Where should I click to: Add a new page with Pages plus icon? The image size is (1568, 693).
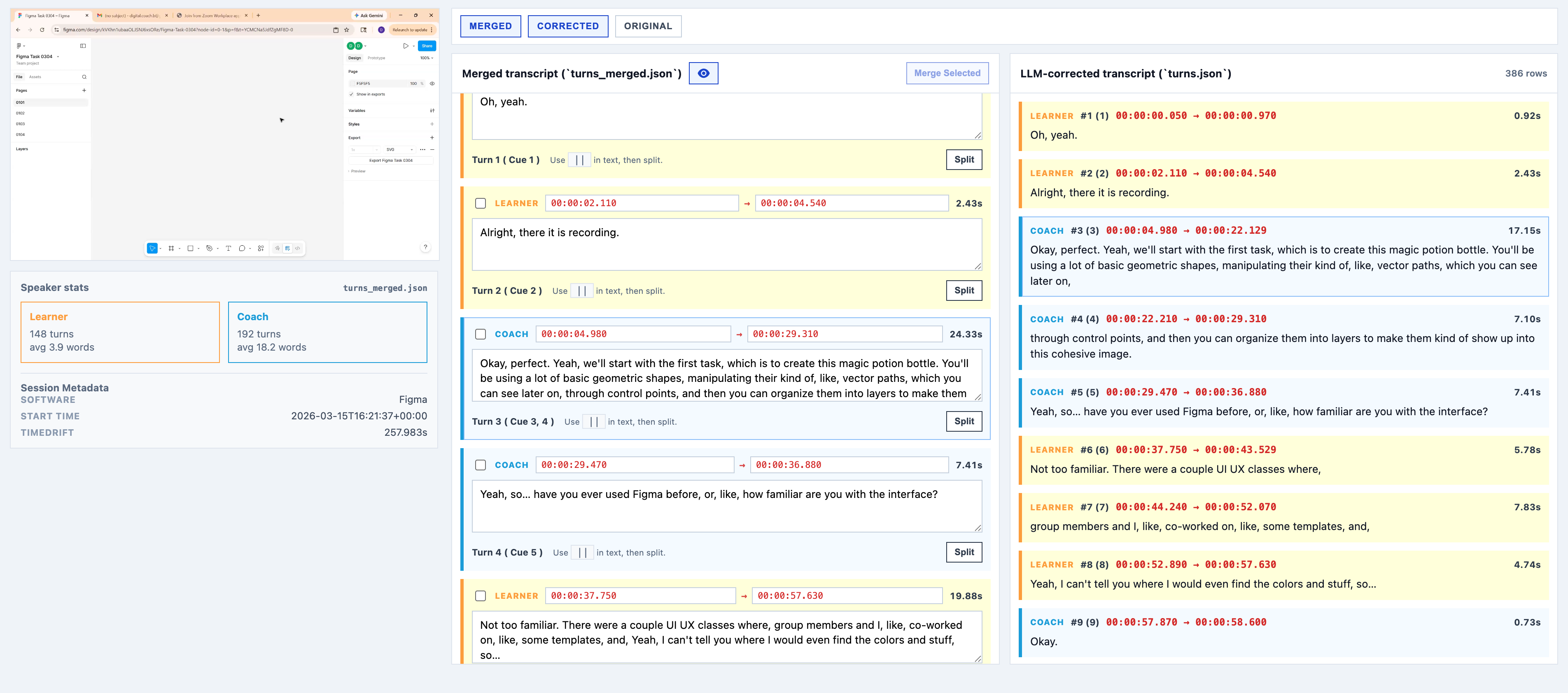point(84,90)
